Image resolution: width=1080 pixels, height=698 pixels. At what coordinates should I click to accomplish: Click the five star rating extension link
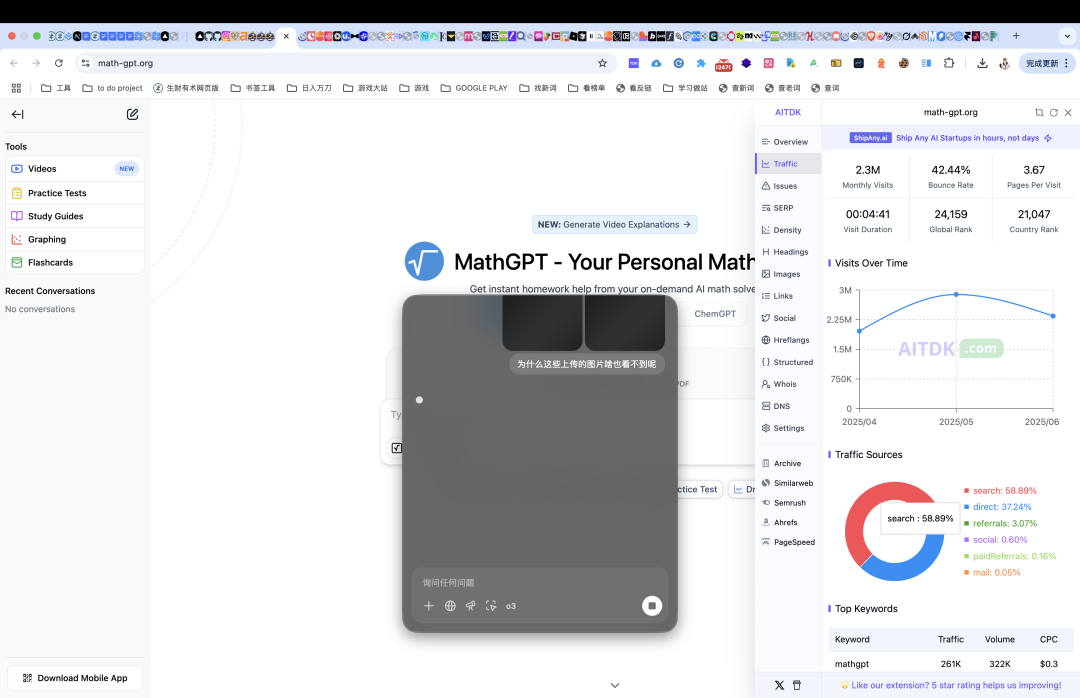[x=951, y=685]
